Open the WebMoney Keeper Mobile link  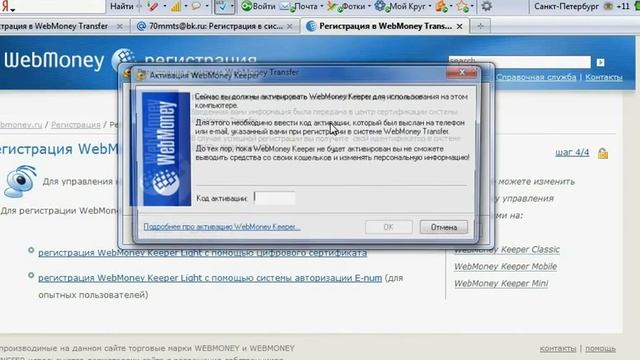point(505,267)
